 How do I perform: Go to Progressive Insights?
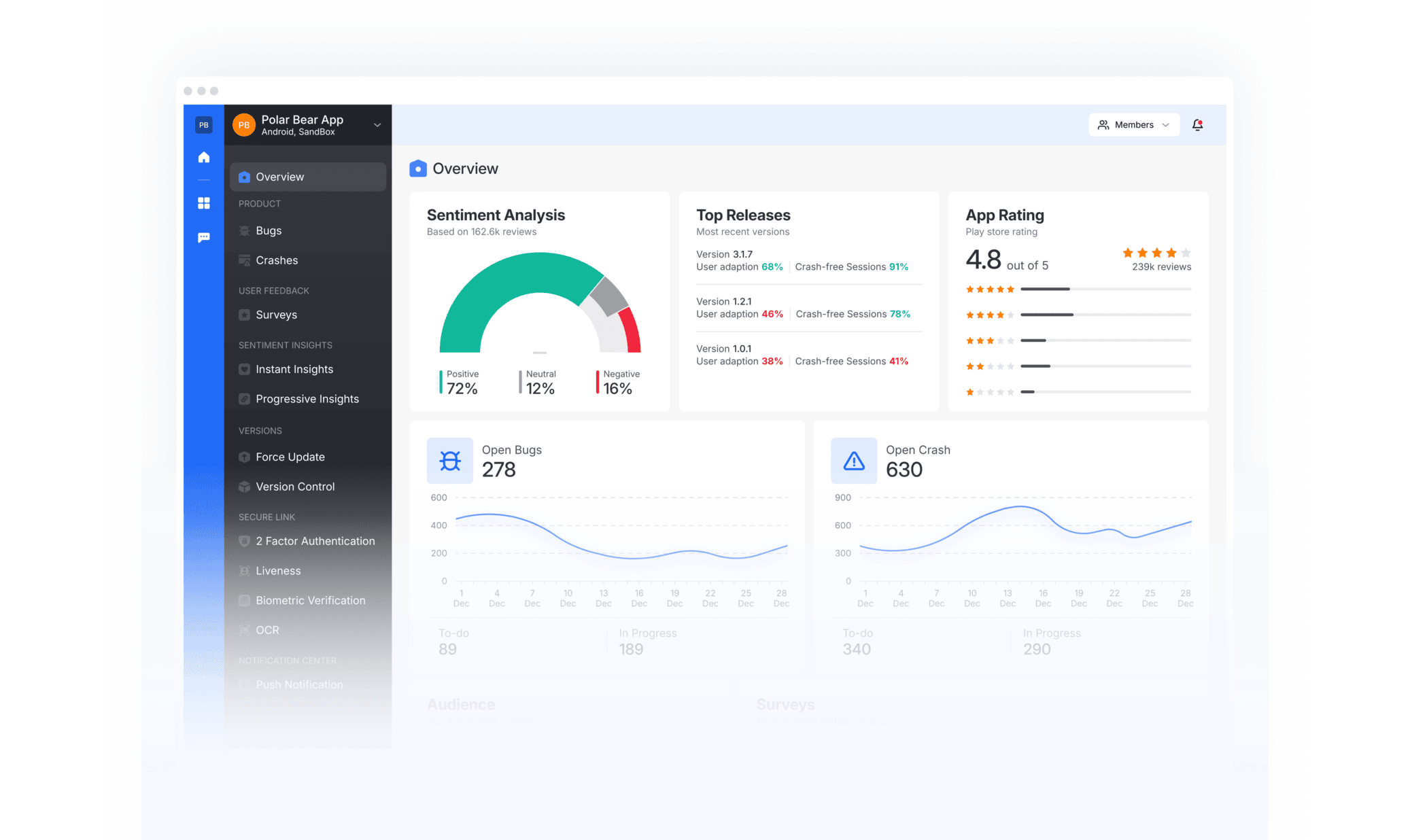point(308,399)
